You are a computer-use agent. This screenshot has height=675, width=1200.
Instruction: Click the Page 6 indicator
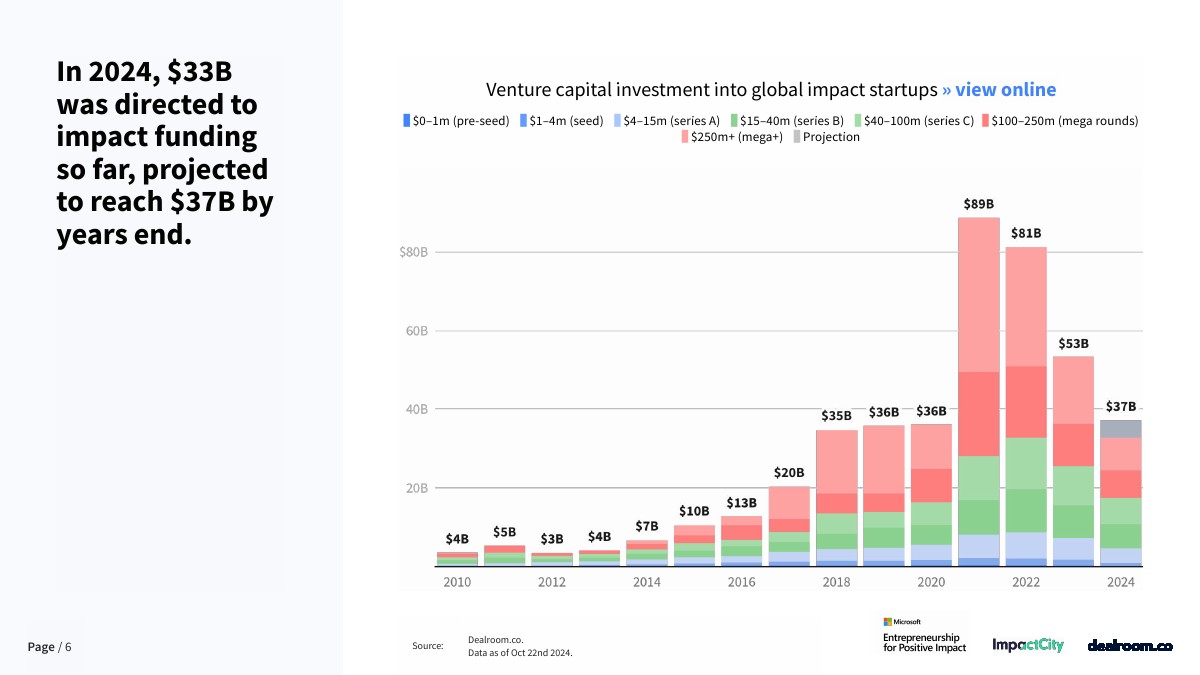click(x=49, y=647)
